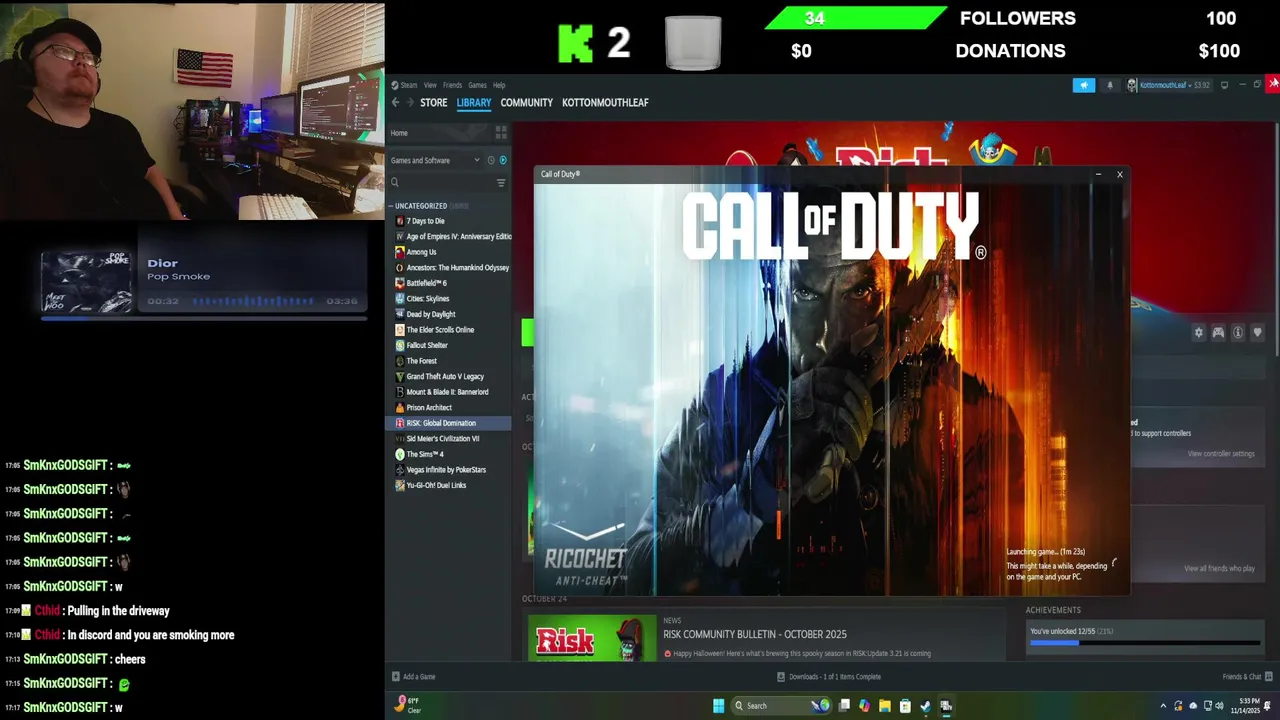This screenshot has height=720, width=1280.
Task: Open the Help menu
Action: coord(499,85)
